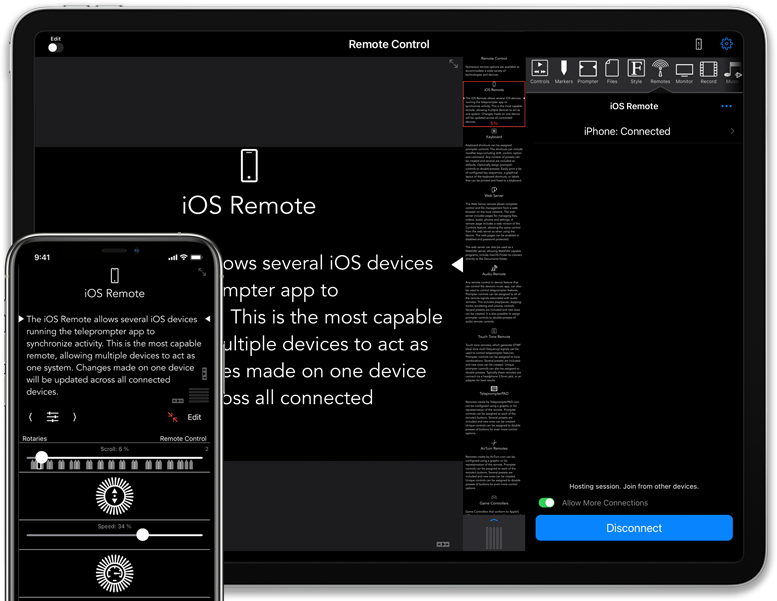The width and height of the screenshot is (777, 601).
Task: Open the Markers panel
Action: pyautogui.click(x=563, y=71)
